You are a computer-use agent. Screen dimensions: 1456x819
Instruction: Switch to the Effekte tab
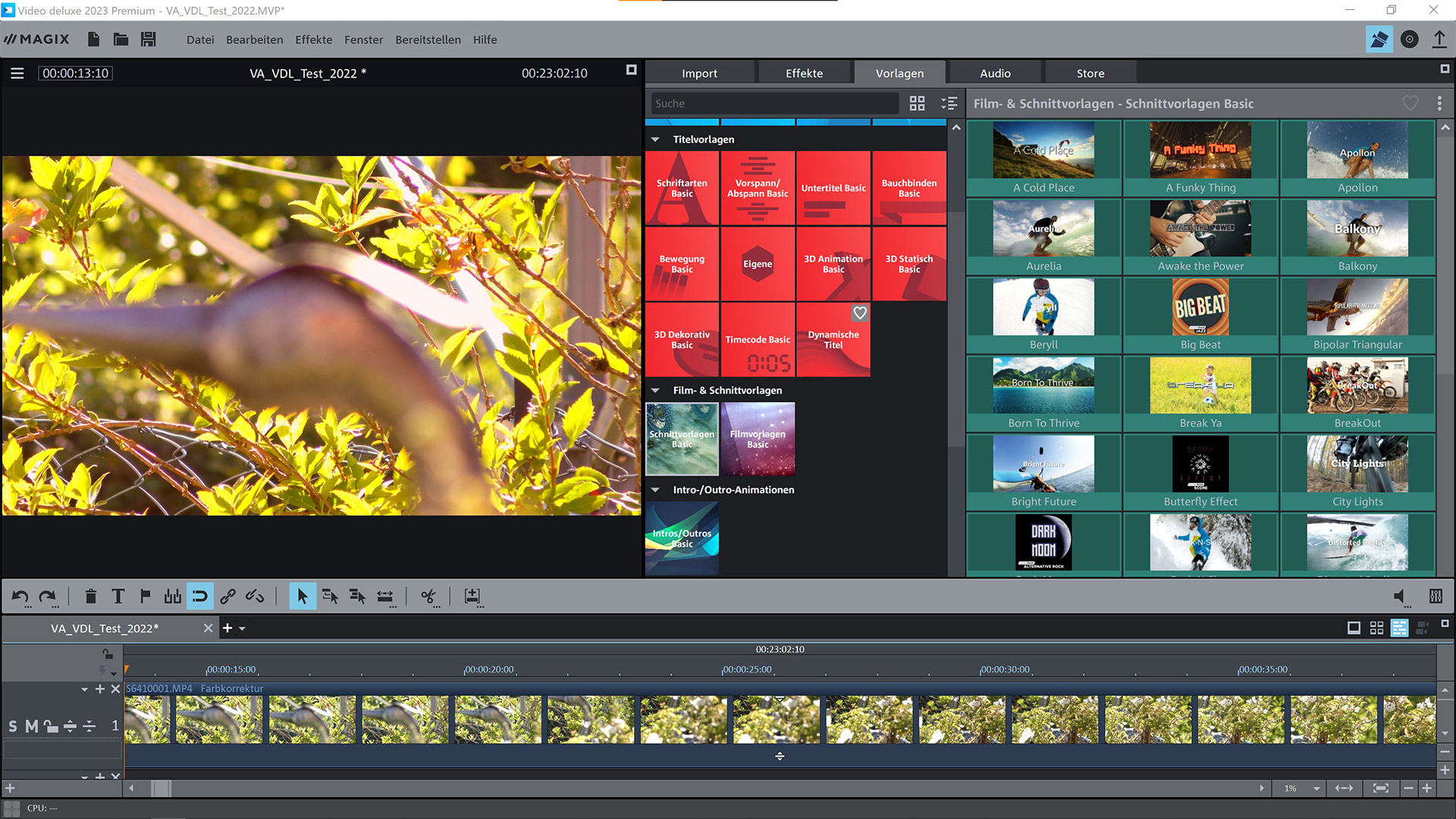(804, 74)
